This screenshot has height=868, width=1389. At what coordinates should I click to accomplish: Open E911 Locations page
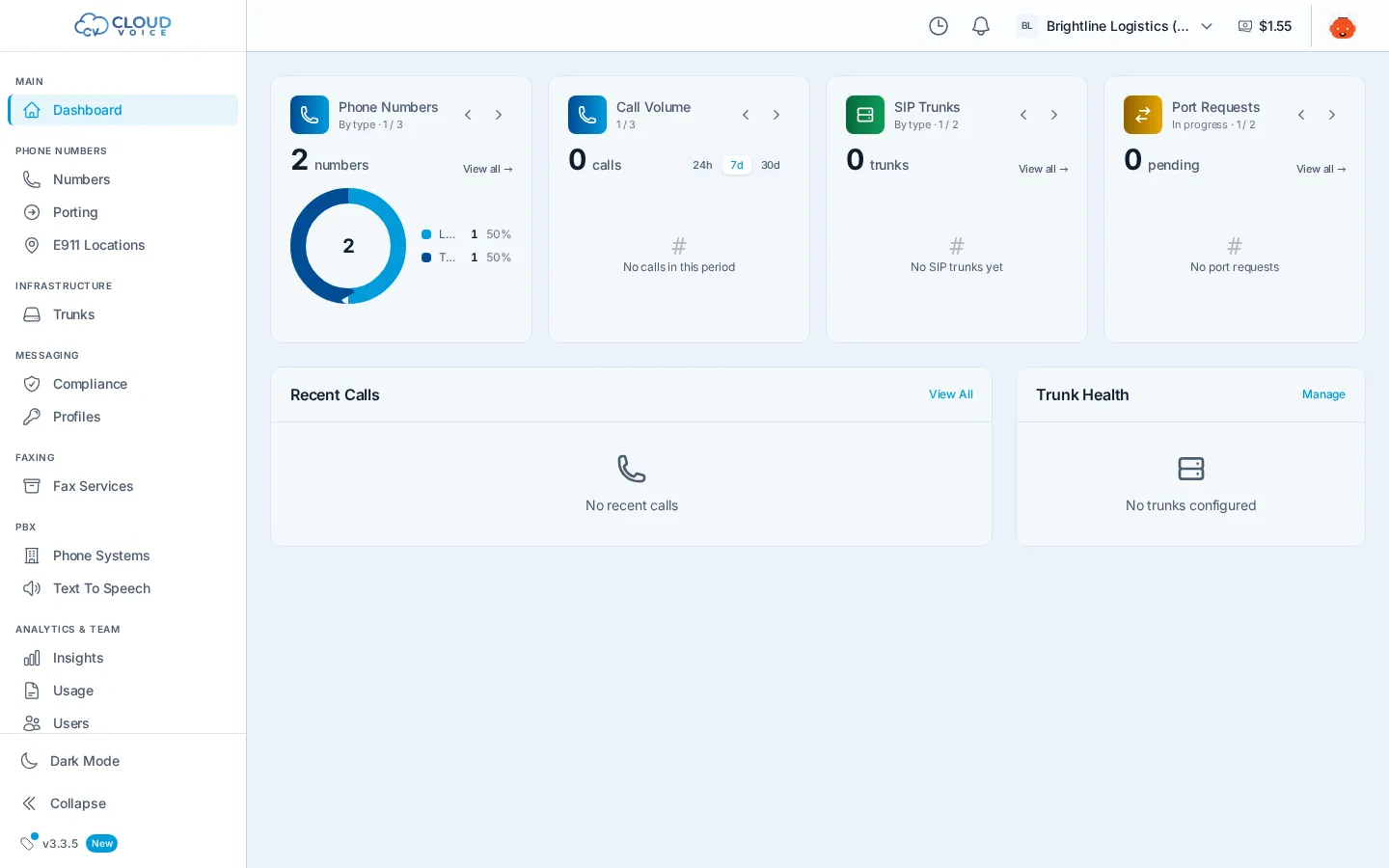[x=123, y=245]
